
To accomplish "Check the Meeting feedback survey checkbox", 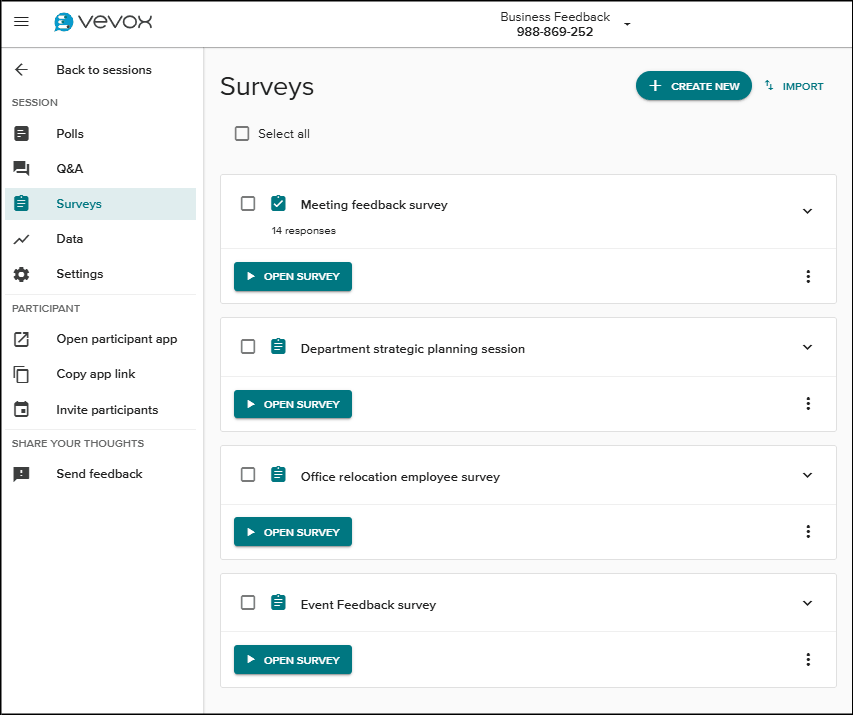I will pyautogui.click(x=248, y=204).
